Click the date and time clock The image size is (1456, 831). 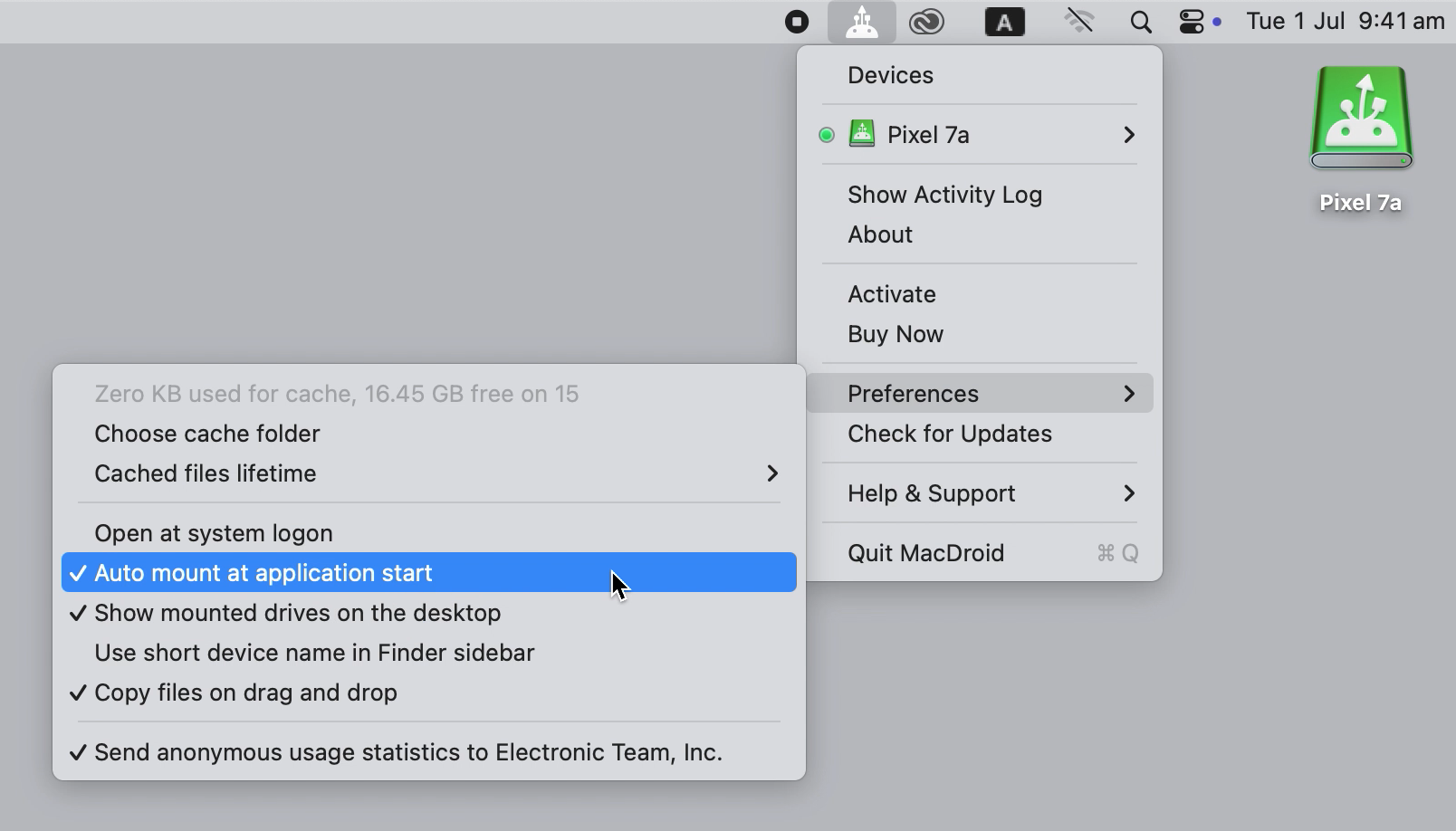[x=1345, y=21]
